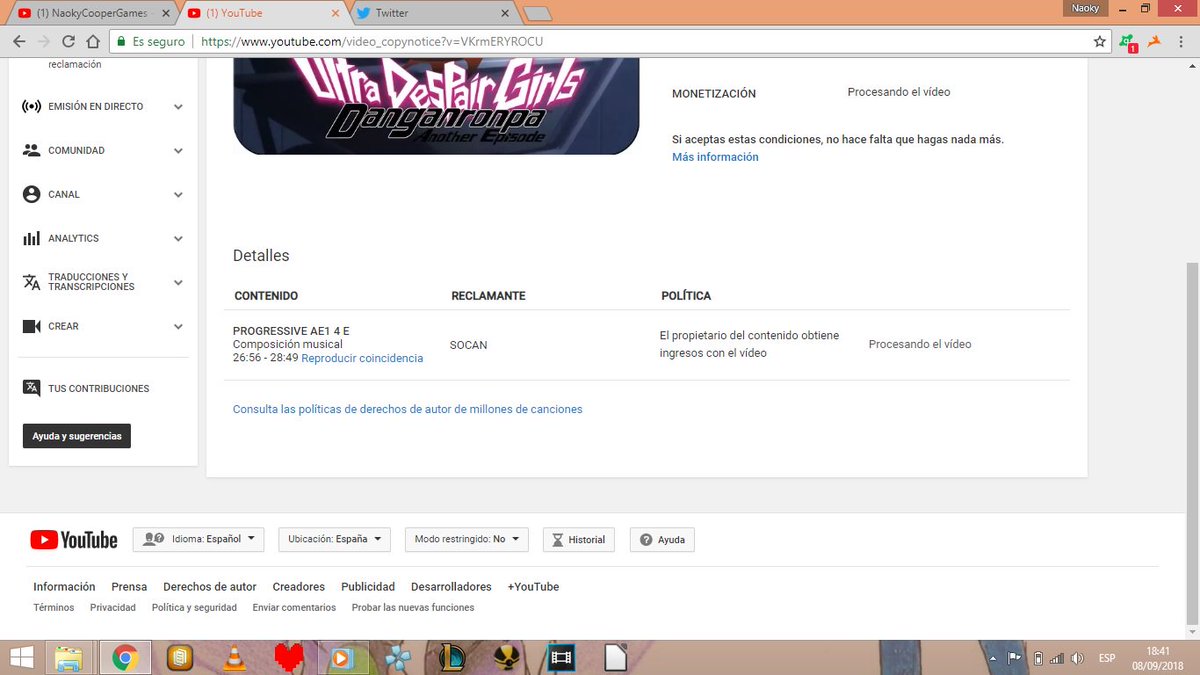Open the Privacidad footer link

click(x=113, y=607)
